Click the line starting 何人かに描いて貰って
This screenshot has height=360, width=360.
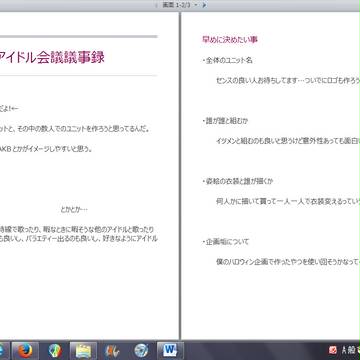click(288, 201)
